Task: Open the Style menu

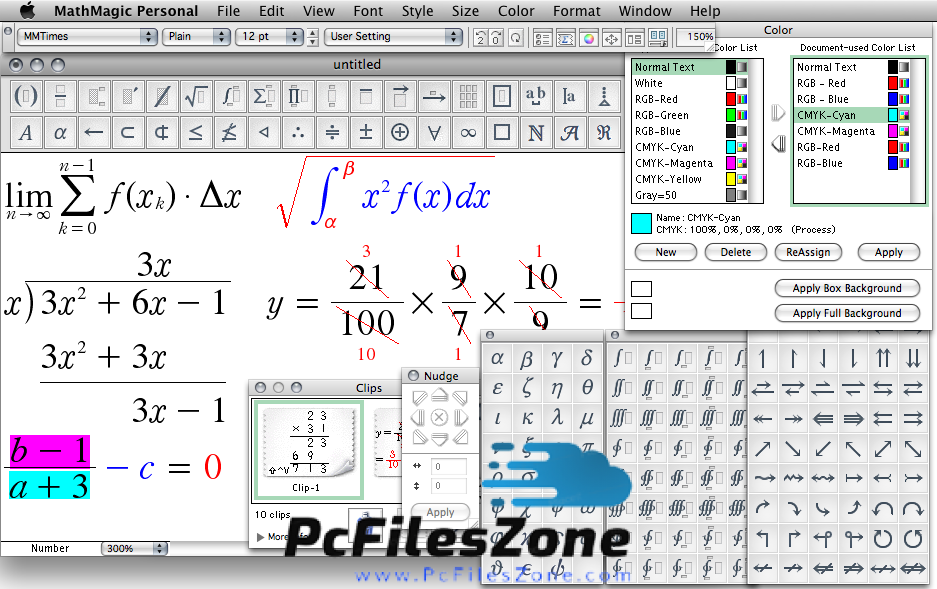Action: click(417, 11)
